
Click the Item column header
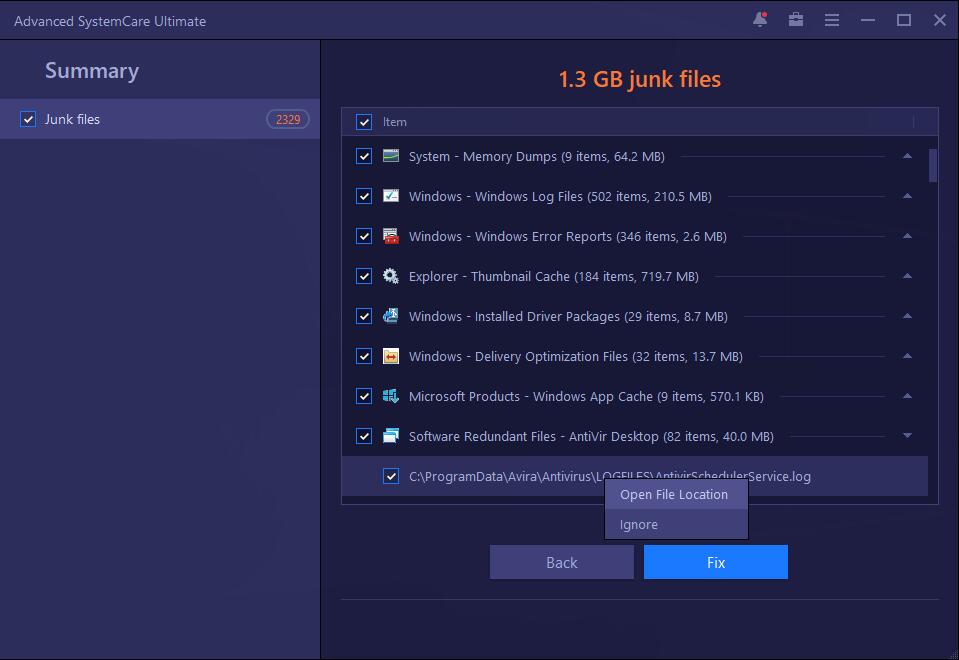tap(394, 122)
